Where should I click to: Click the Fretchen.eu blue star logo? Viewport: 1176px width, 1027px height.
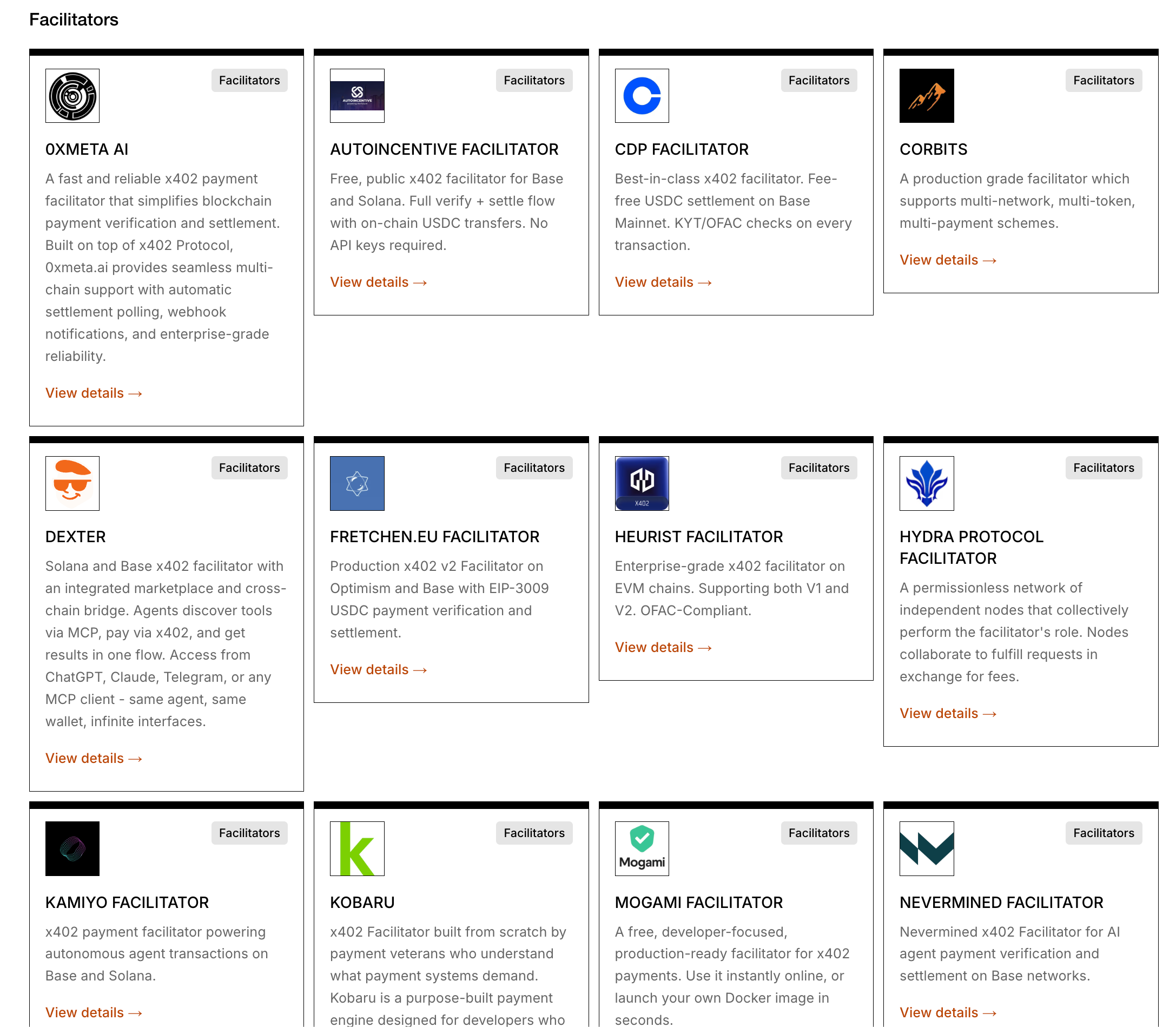click(357, 483)
